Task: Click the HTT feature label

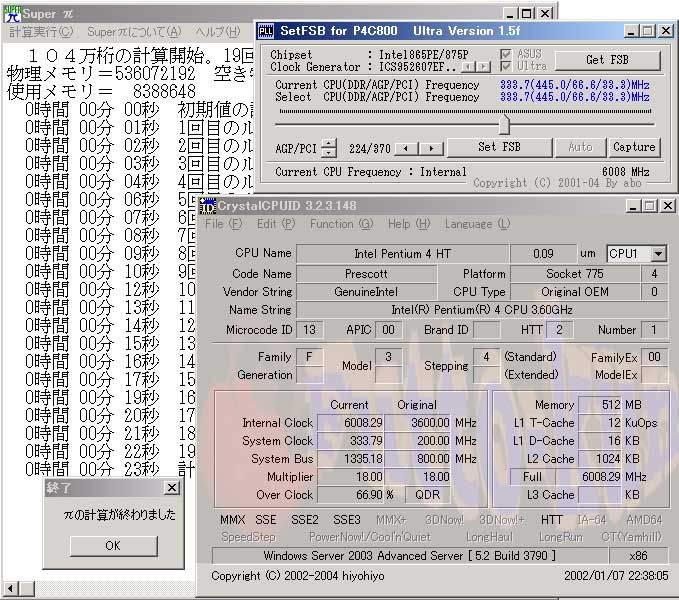Action: click(x=552, y=520)
